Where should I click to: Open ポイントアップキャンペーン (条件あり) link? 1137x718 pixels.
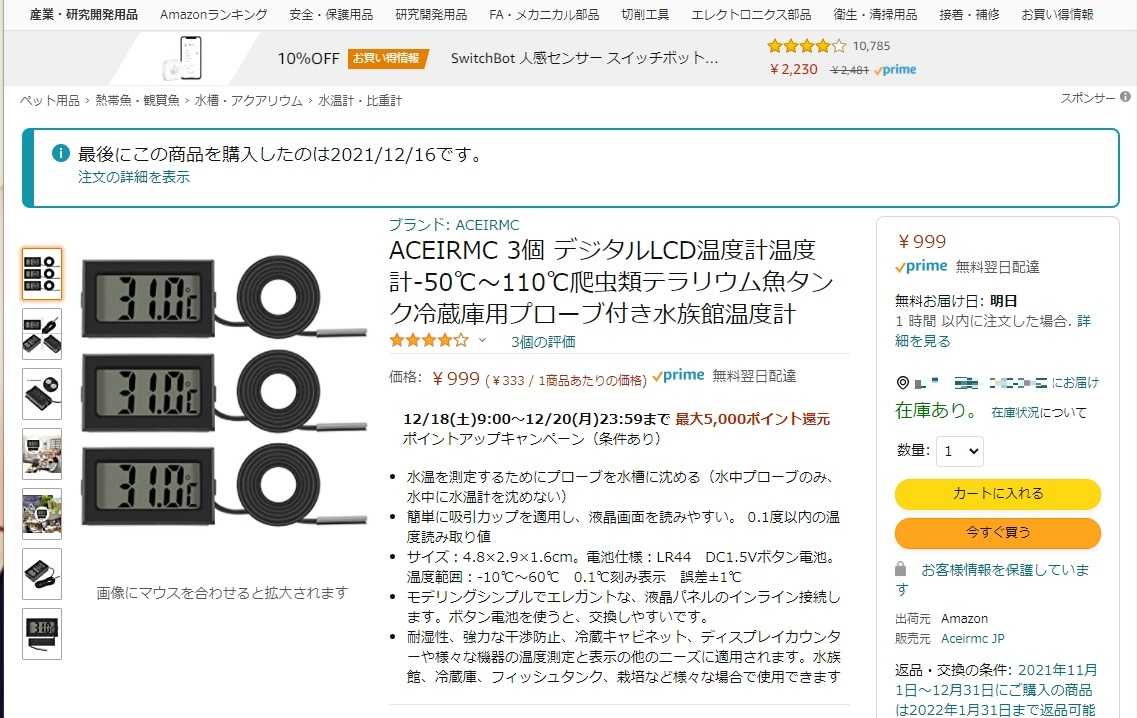[532, 439]
